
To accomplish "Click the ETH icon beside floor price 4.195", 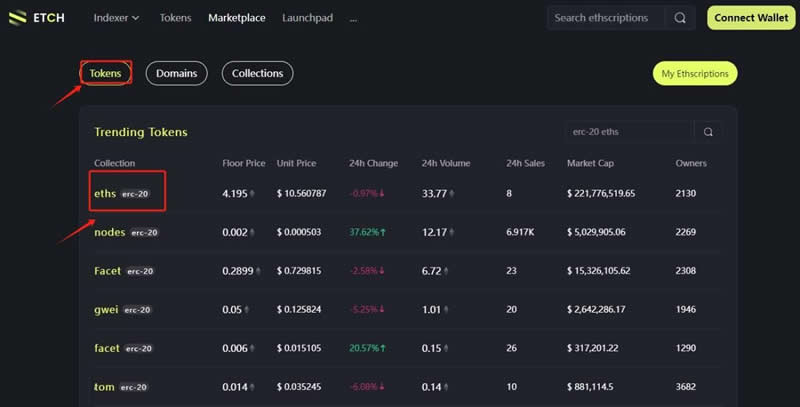I will pos(252,194).
